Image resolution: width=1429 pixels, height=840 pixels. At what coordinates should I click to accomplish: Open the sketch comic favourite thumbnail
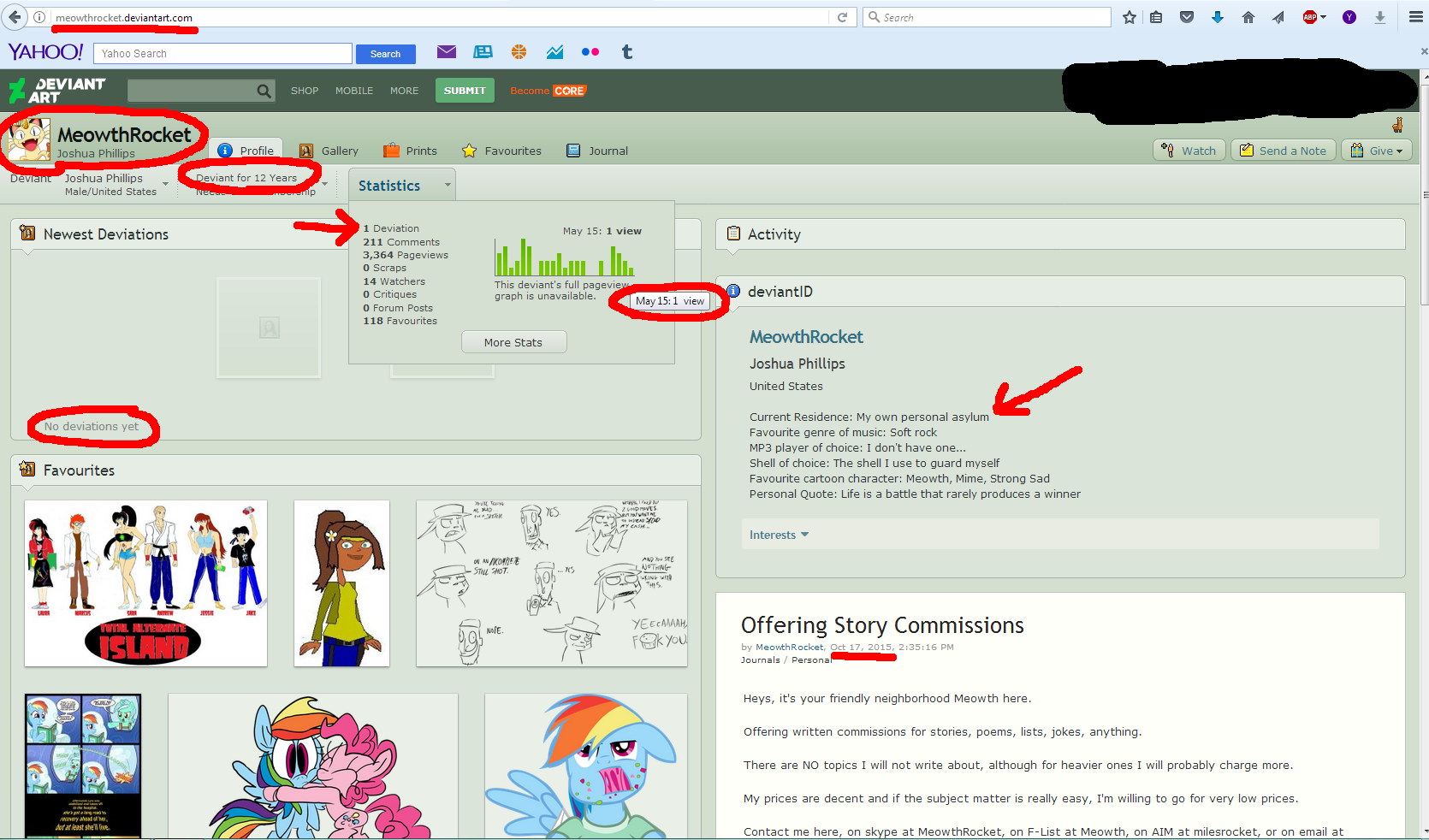(552, 583)
